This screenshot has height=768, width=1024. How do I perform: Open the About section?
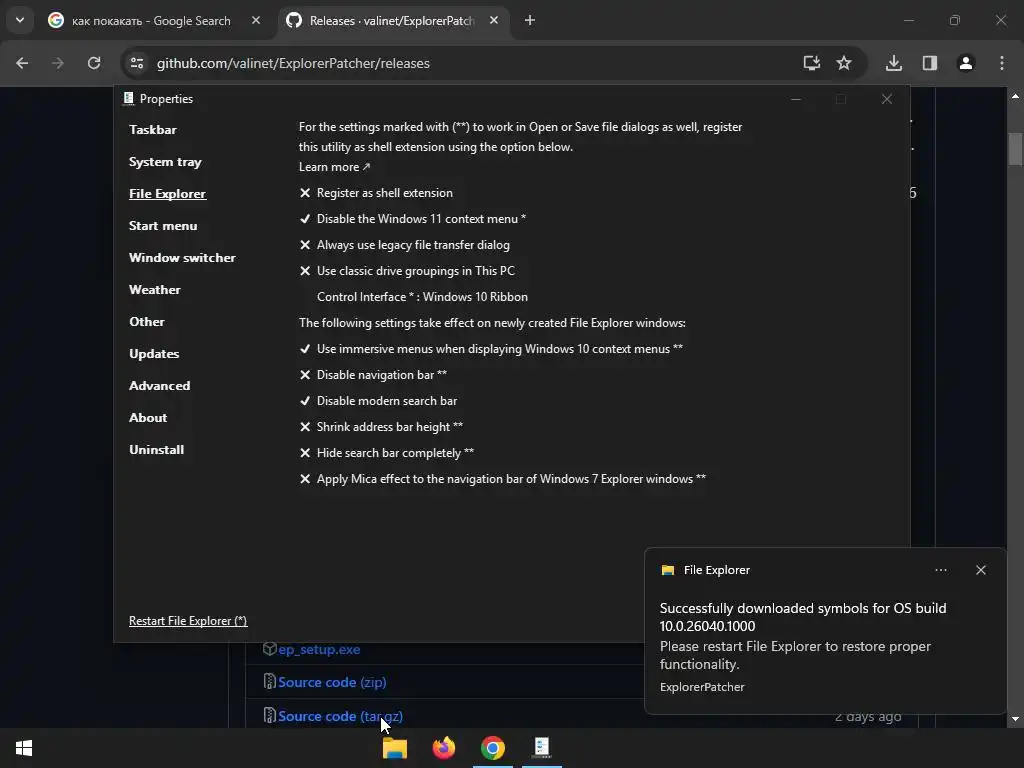148,417
